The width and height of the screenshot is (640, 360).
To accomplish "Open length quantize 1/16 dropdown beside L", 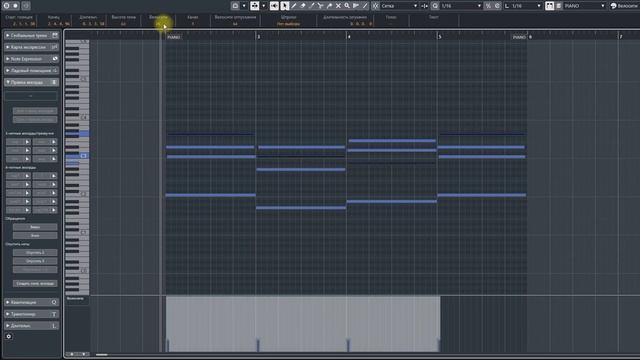I will click(x=526, y=6).
